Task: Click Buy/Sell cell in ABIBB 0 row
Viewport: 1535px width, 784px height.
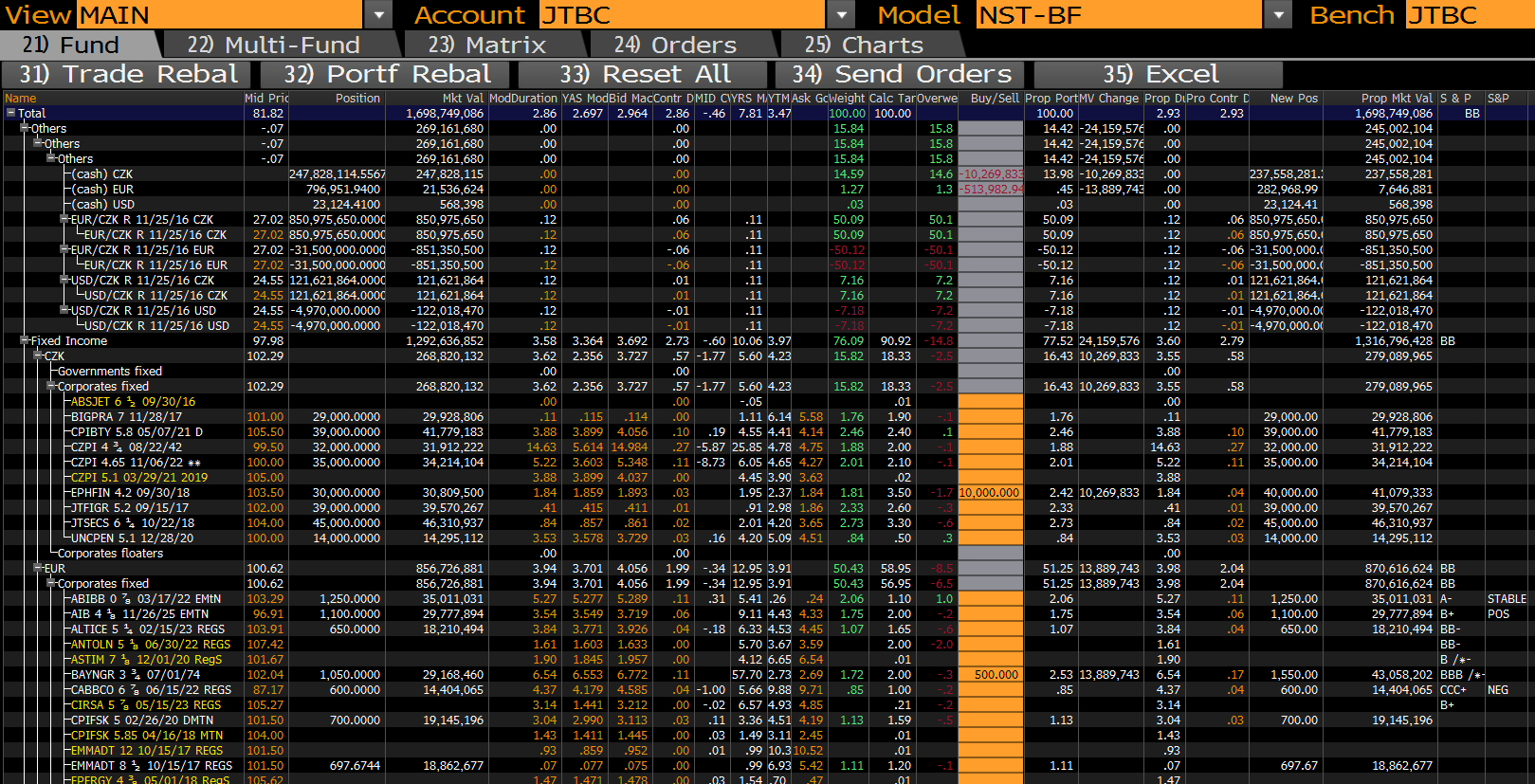Action: [991, 599]
